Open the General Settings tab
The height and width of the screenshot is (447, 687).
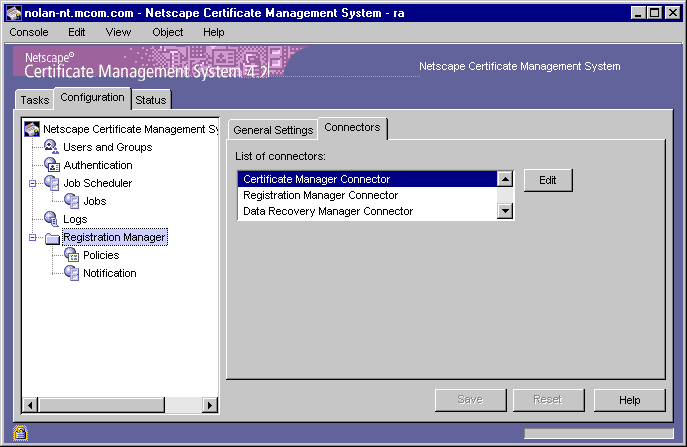273,130
